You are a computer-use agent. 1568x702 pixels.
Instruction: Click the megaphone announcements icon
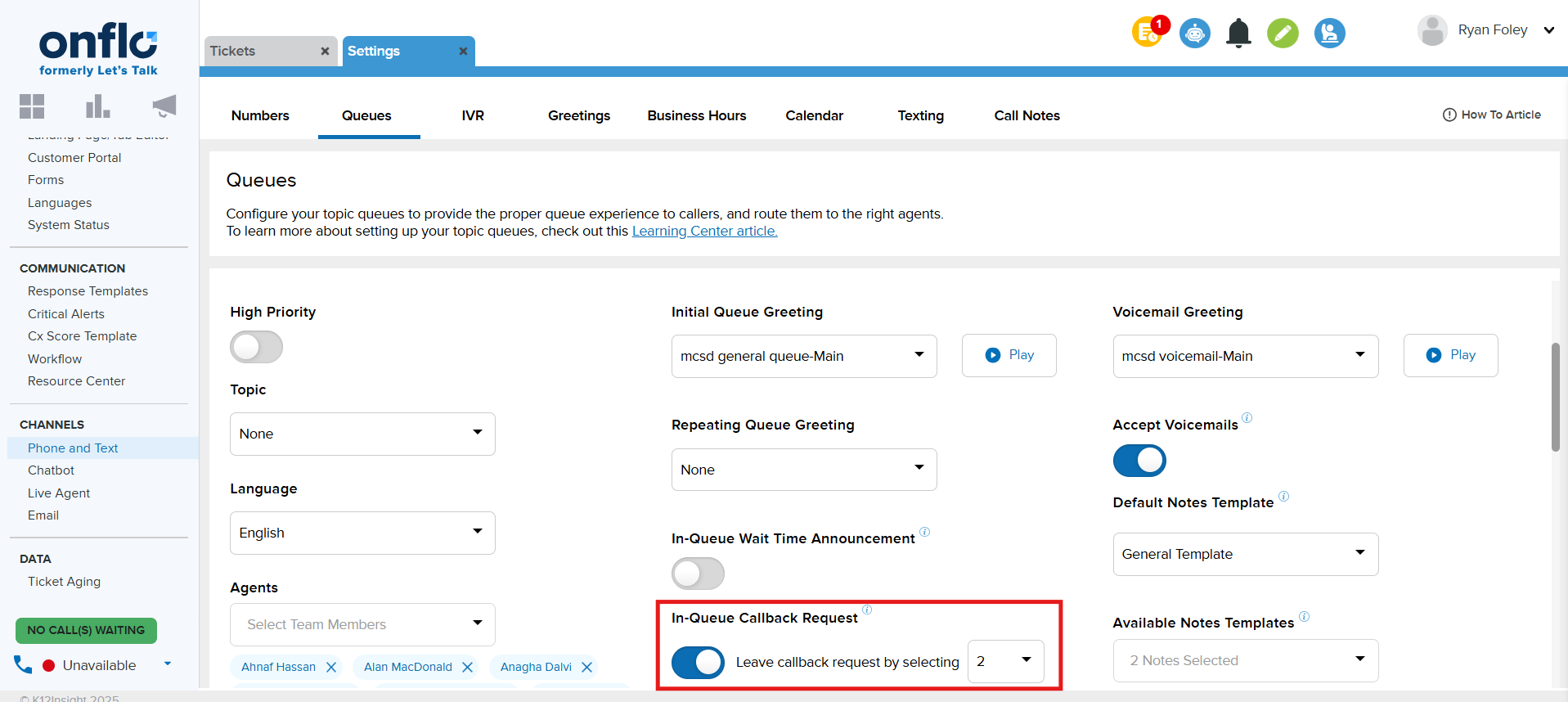(164, 106)
